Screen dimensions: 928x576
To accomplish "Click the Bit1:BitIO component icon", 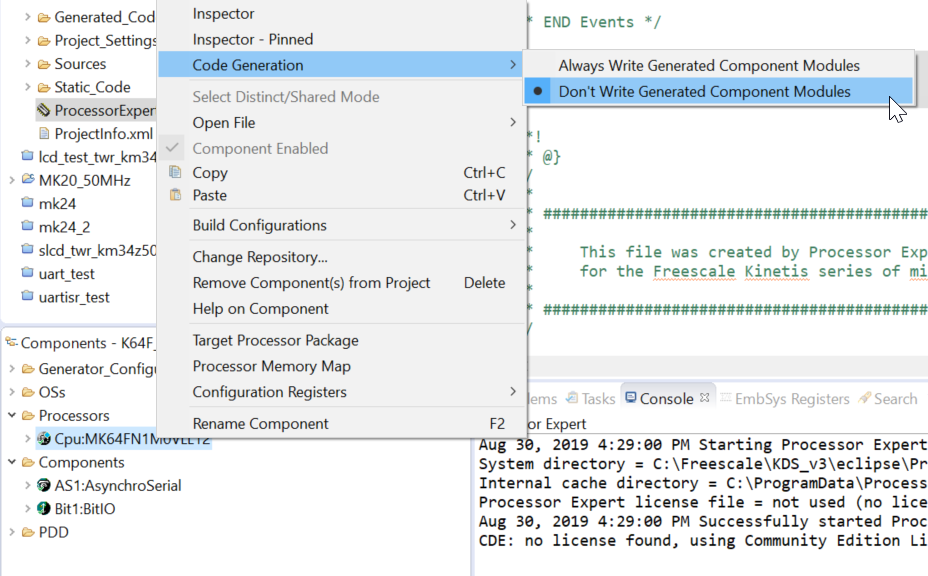I will [44, 509].
